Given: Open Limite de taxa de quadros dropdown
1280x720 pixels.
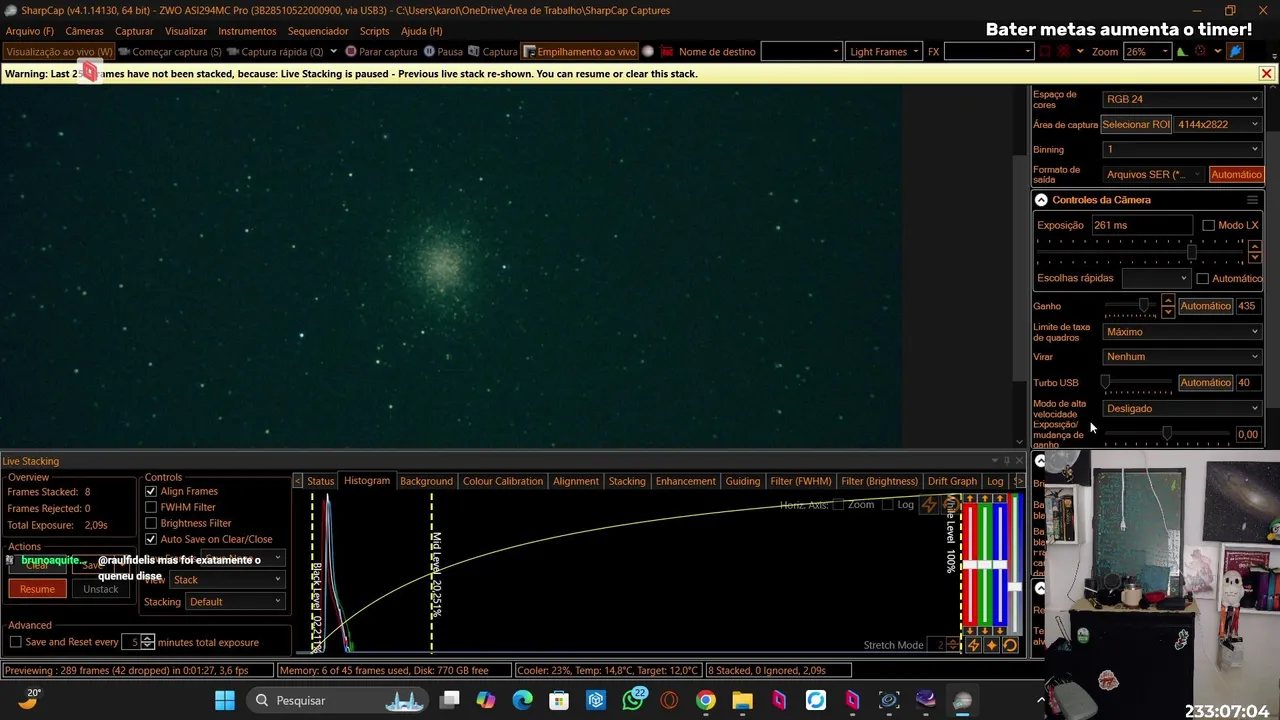Looking at the screenshot, I should (1182, 332).
